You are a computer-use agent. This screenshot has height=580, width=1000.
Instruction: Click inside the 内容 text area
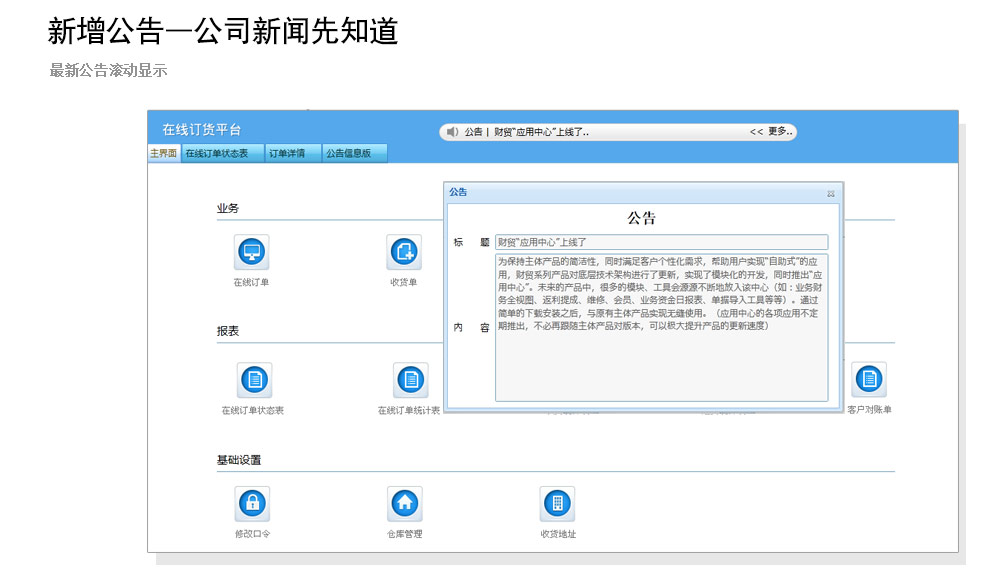click(661, 328)
